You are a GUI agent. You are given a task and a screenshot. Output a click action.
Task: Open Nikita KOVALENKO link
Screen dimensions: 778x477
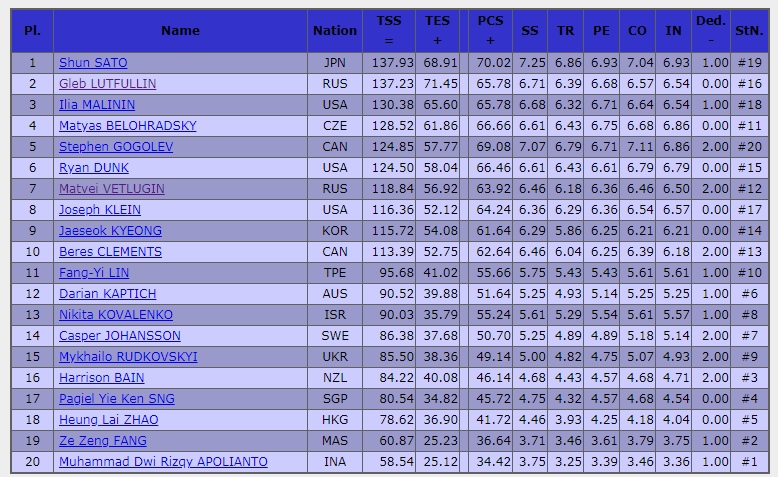pos(116,315)
